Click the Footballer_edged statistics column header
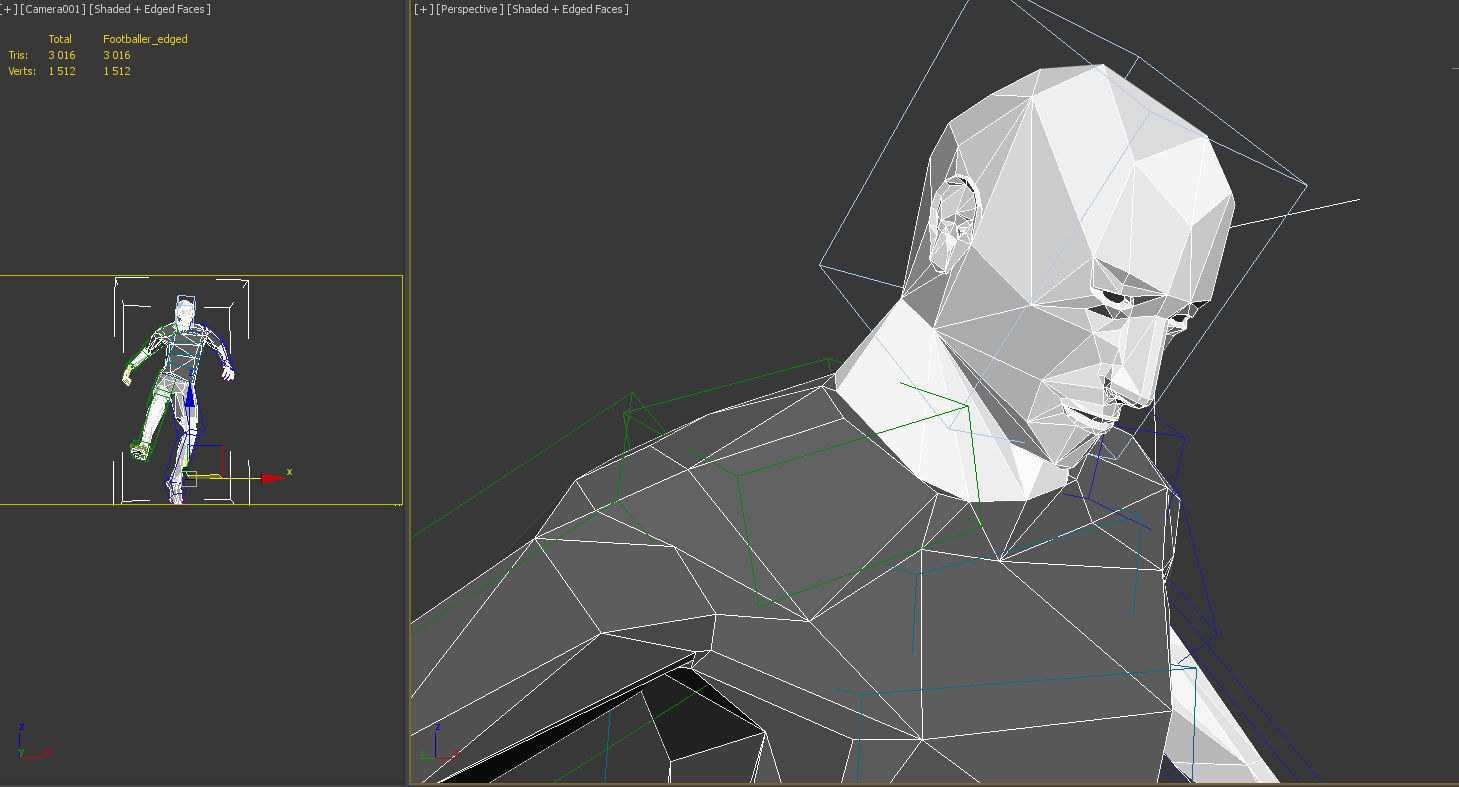The image size is (1459, 787). pos(145,39)
